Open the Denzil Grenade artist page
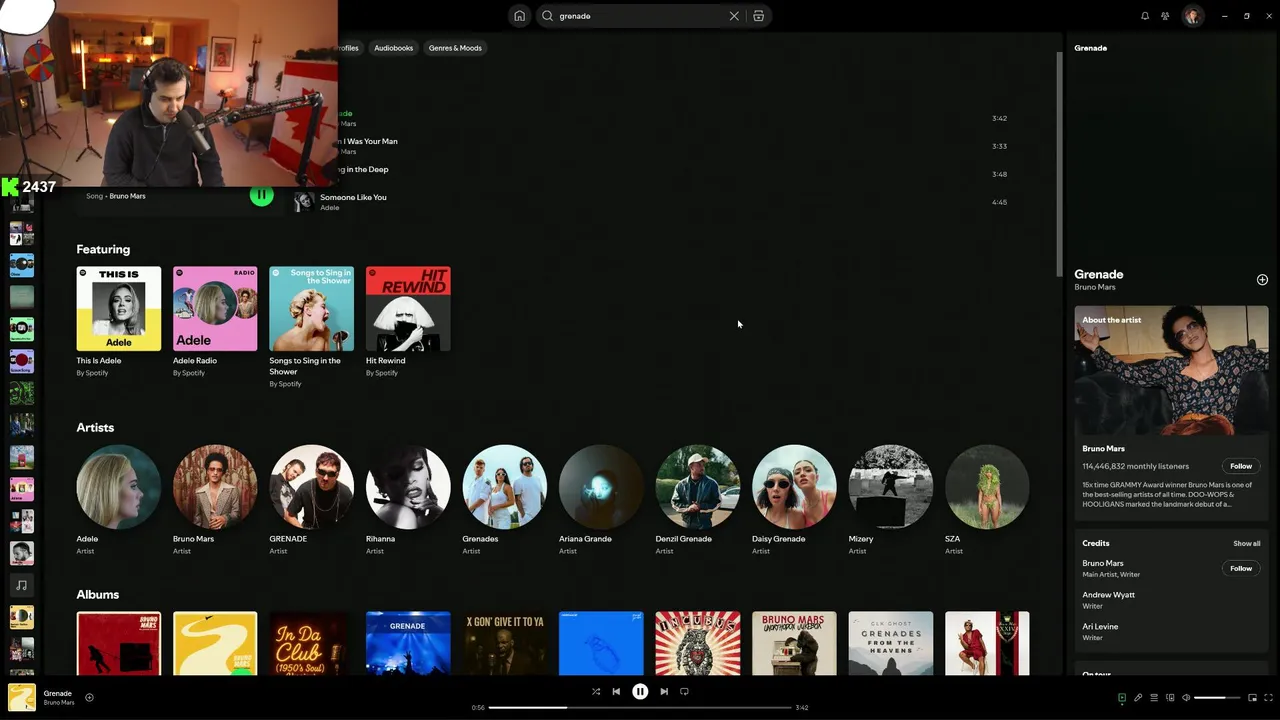 tap(698, 487)
